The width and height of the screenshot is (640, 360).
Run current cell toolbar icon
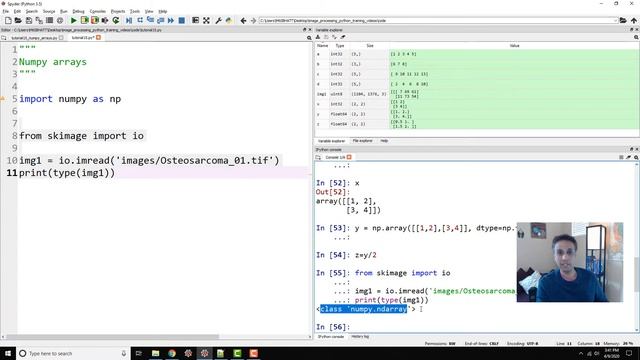pos(84,20)
